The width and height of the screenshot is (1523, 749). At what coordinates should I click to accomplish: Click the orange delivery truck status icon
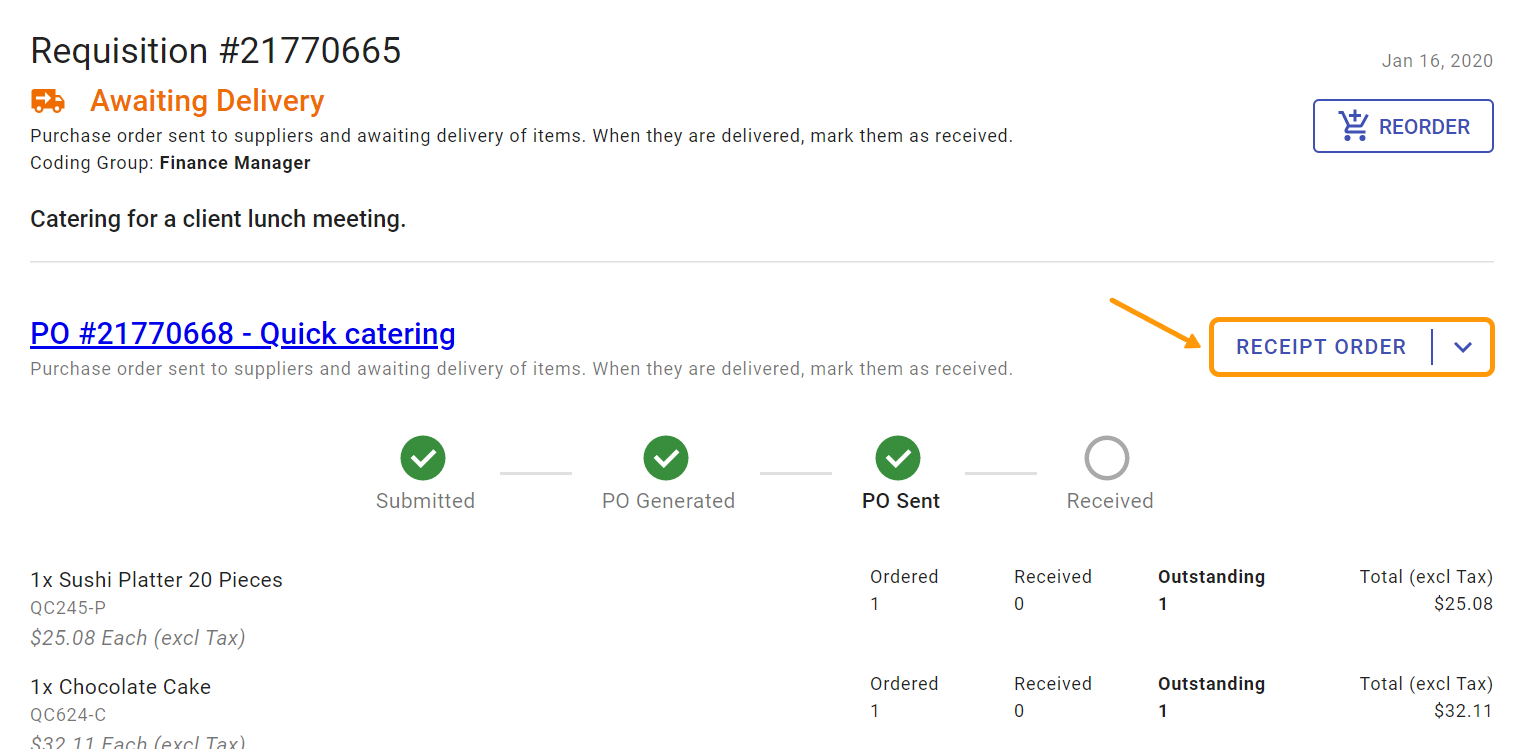click(x=48, y=101)
